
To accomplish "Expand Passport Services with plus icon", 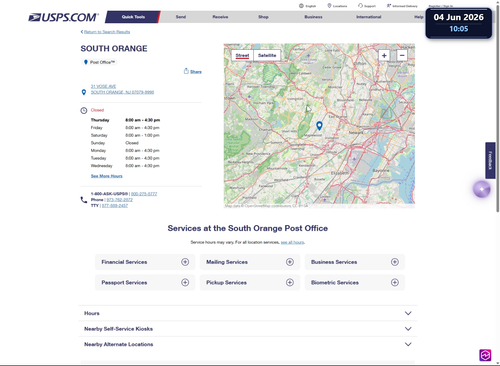I will pos(185,282).
